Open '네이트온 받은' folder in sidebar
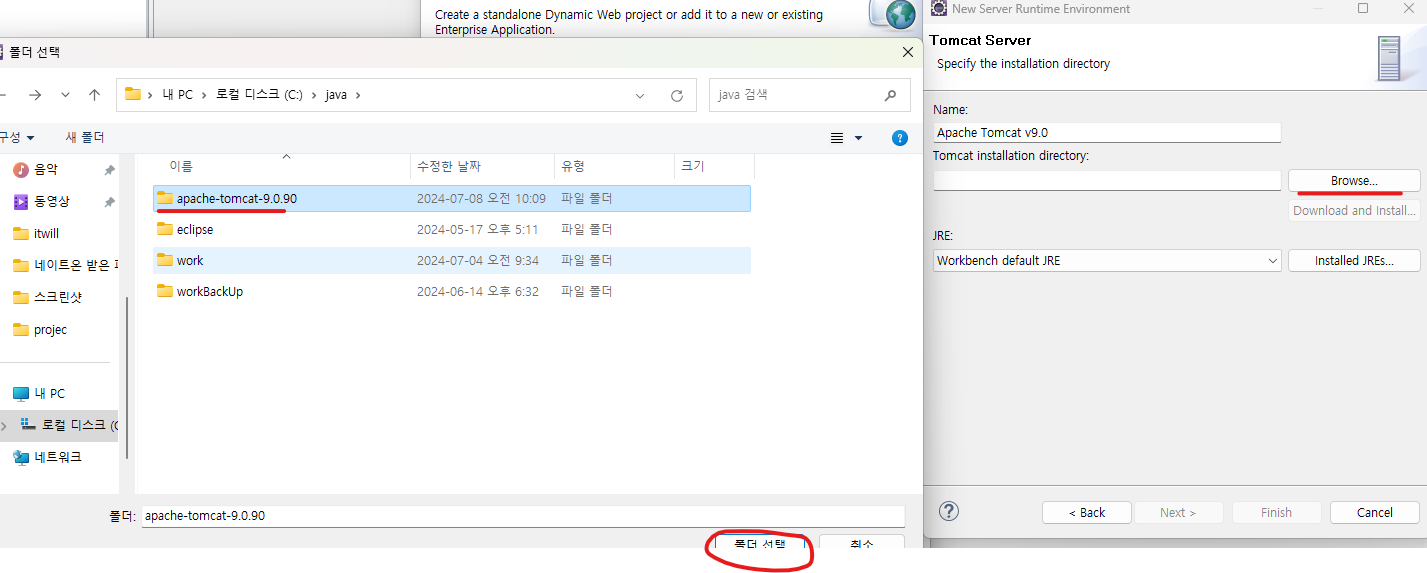The height and width of the screenshot is (573, 1427). pyautogui.click(x=76, y=265)
